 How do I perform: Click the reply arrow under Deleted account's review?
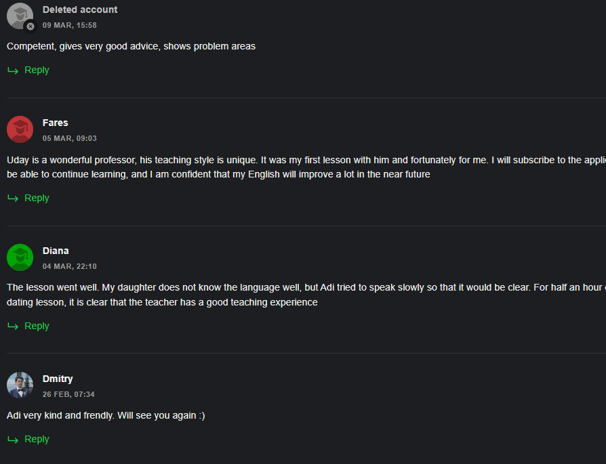click(13, 70)
